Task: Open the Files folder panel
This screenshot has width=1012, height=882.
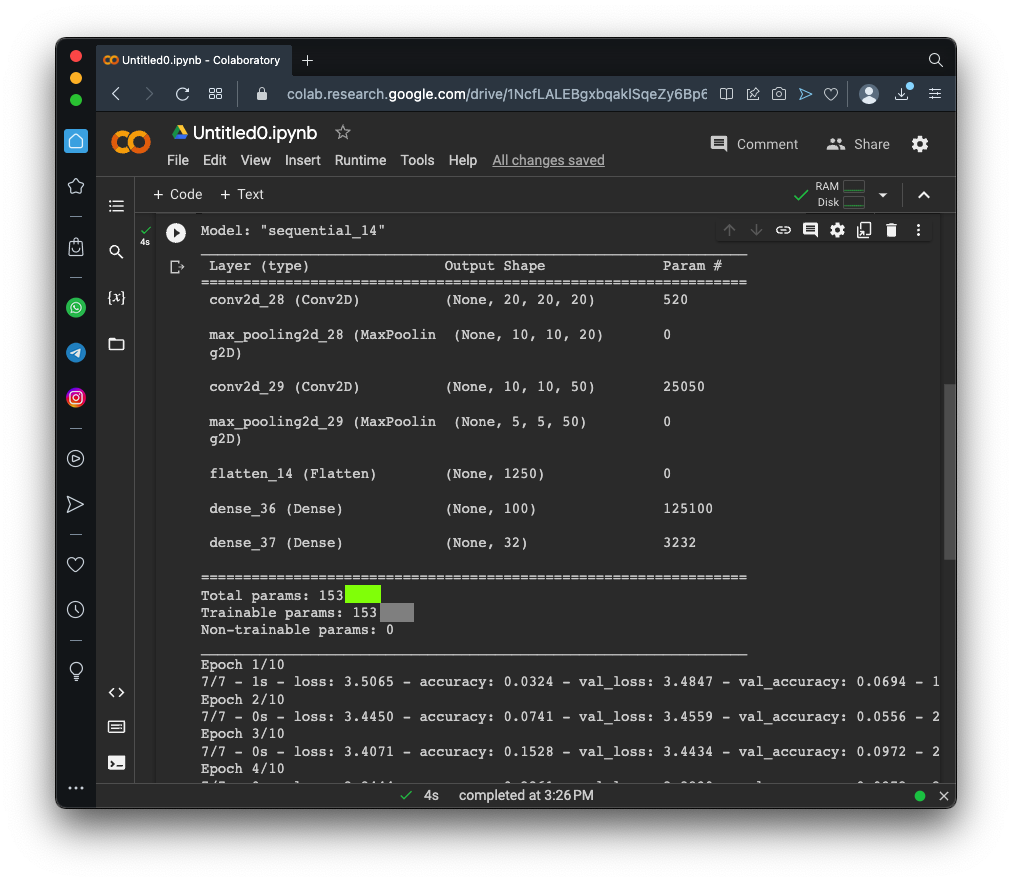Action: click(116, 344)
